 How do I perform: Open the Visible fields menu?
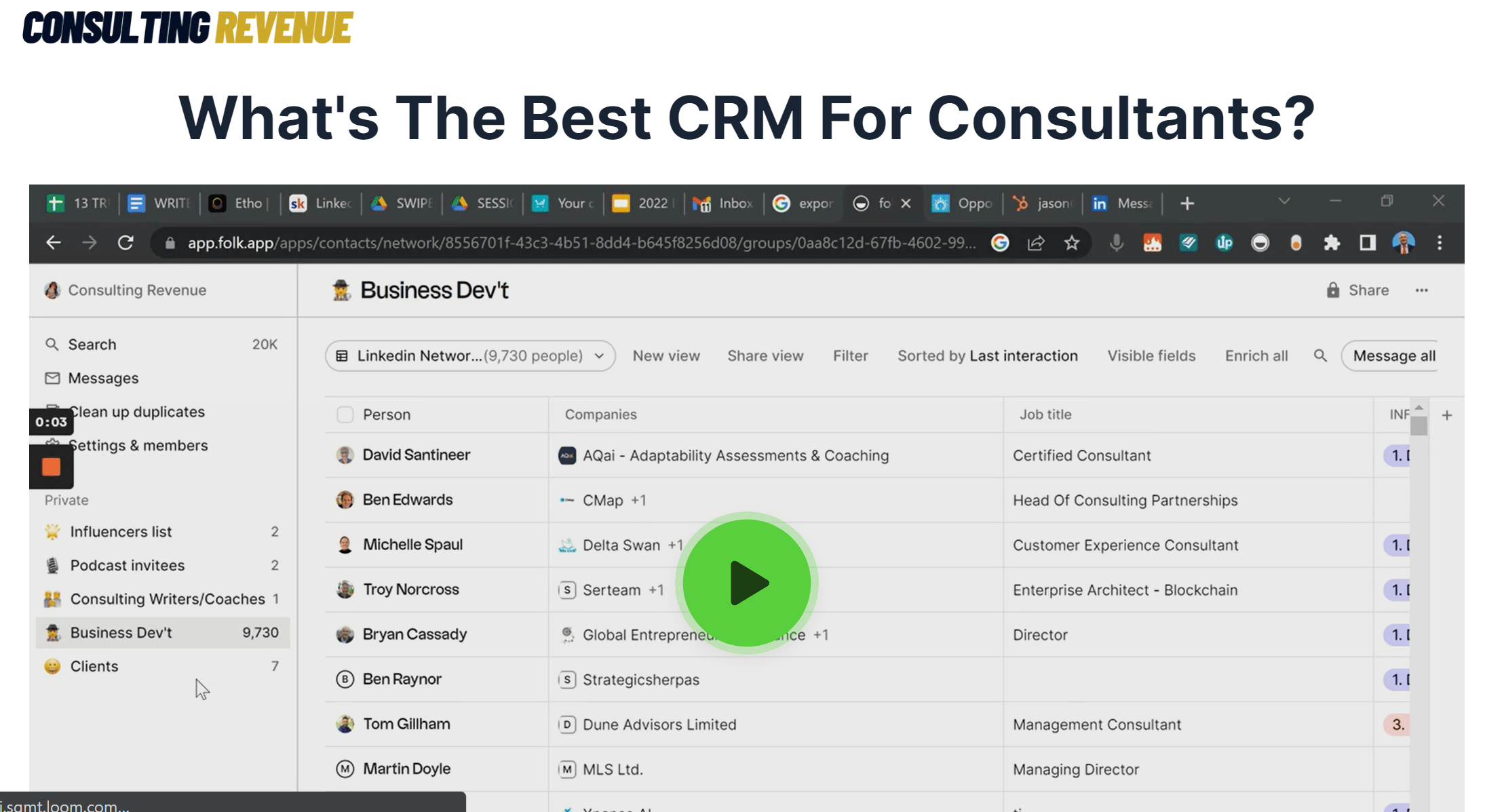[x=1151, y=355]
